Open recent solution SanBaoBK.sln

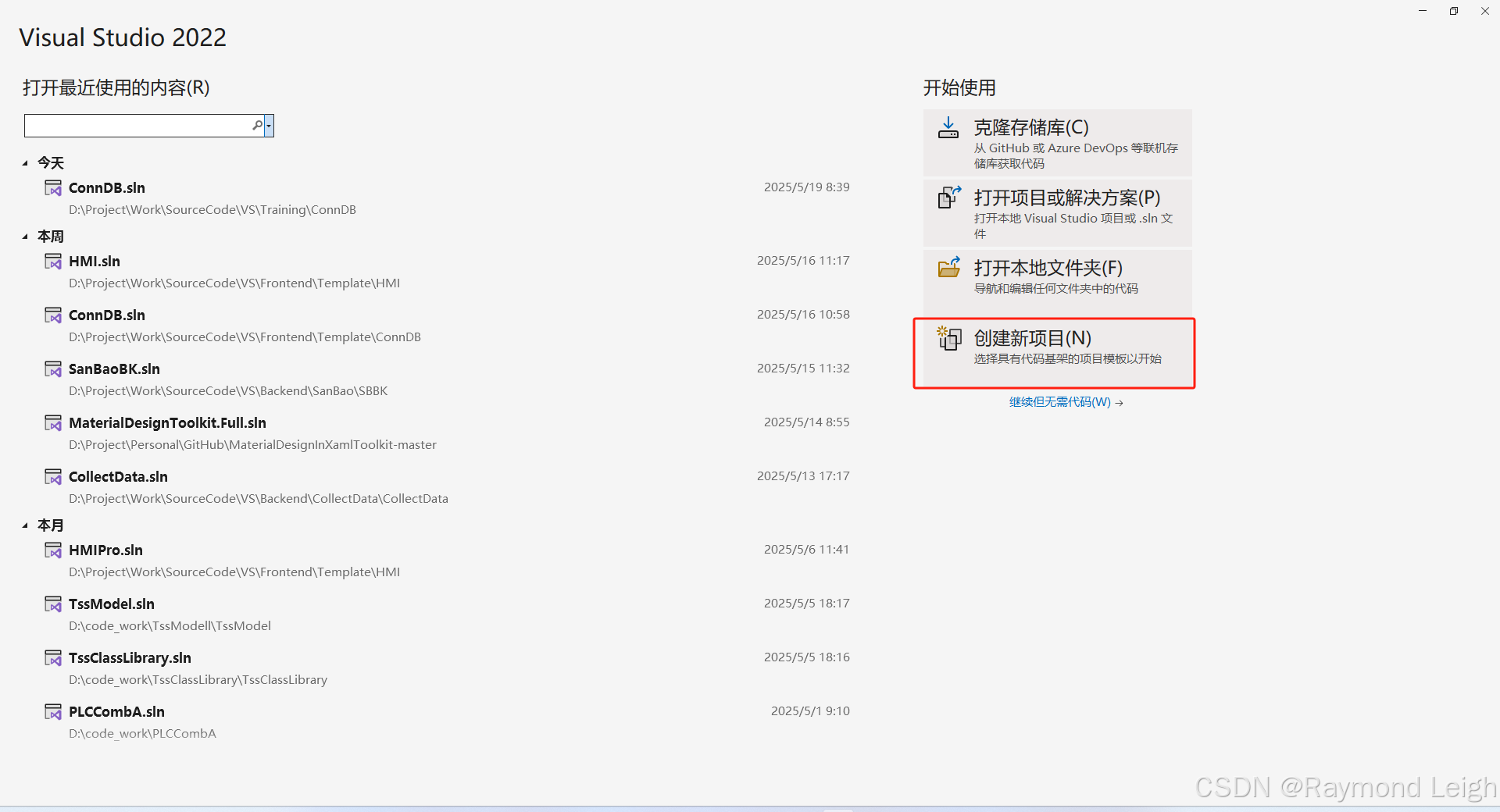point(446,379)
